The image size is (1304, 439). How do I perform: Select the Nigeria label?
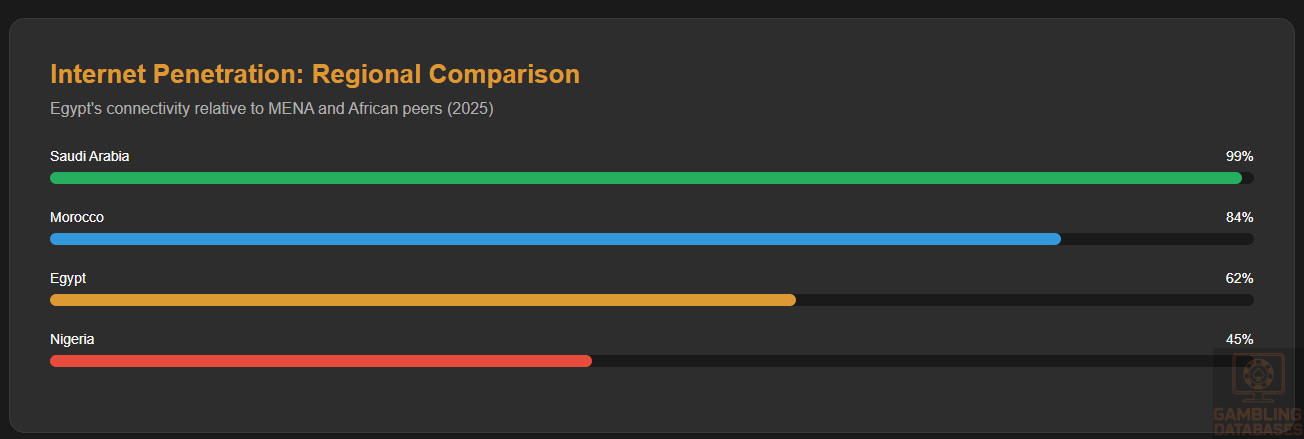pyautogui.click(x=72, y=339)
